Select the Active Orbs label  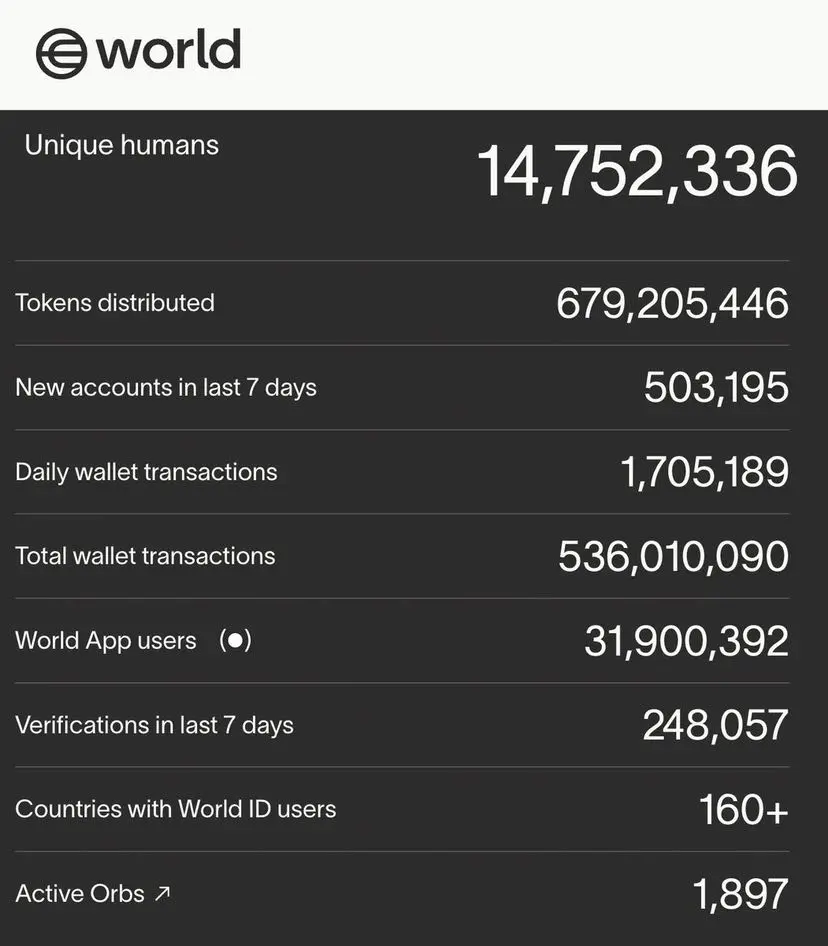80,894
